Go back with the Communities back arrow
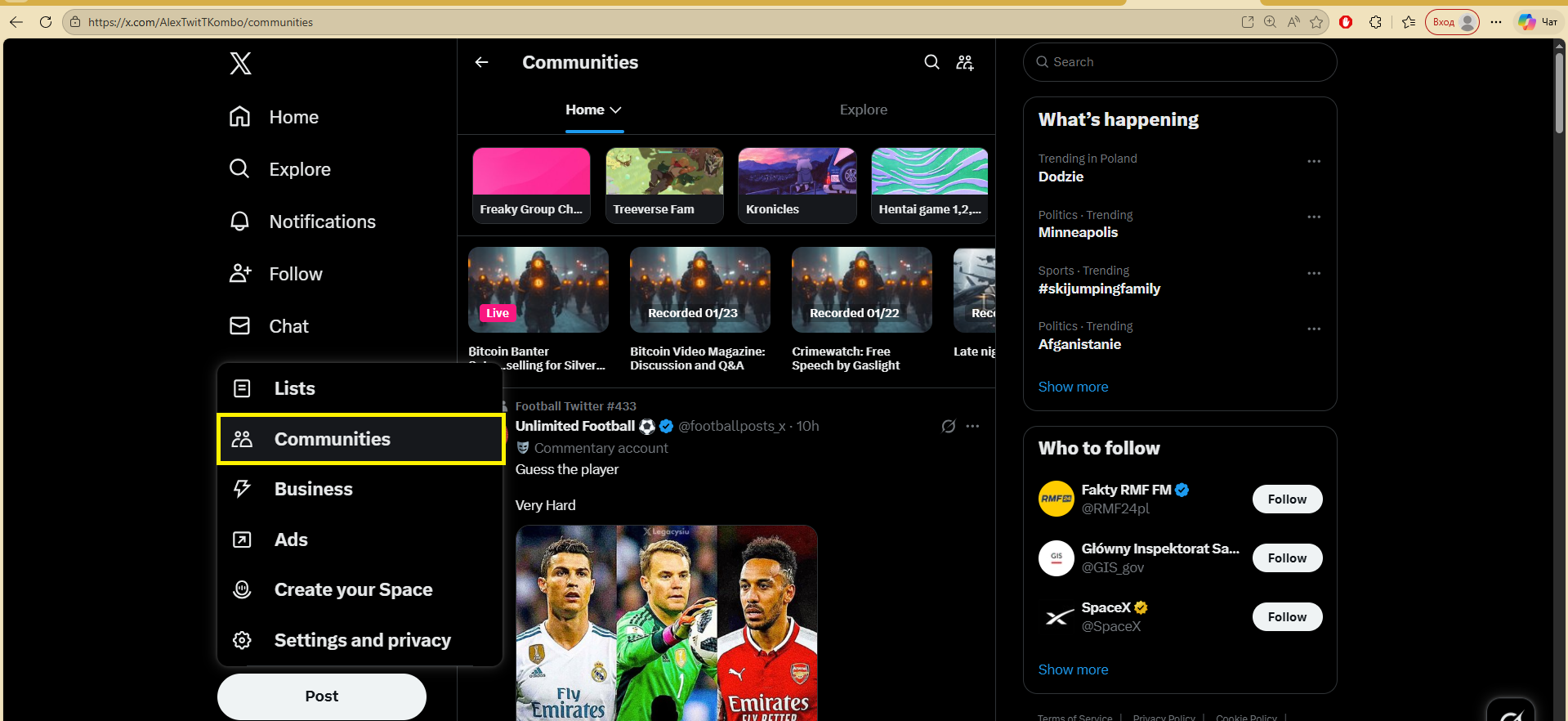The width and height of the screenshot is (1568, 721). click(481, 62)
